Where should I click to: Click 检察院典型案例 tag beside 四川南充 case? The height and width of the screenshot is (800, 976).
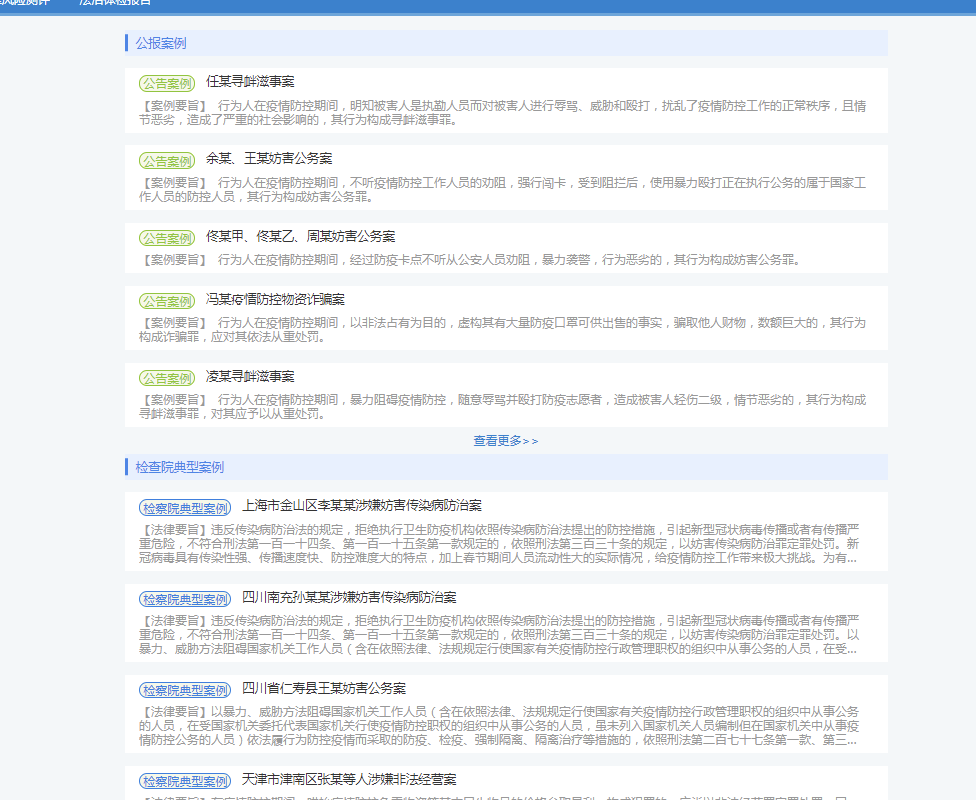(185, 600)
